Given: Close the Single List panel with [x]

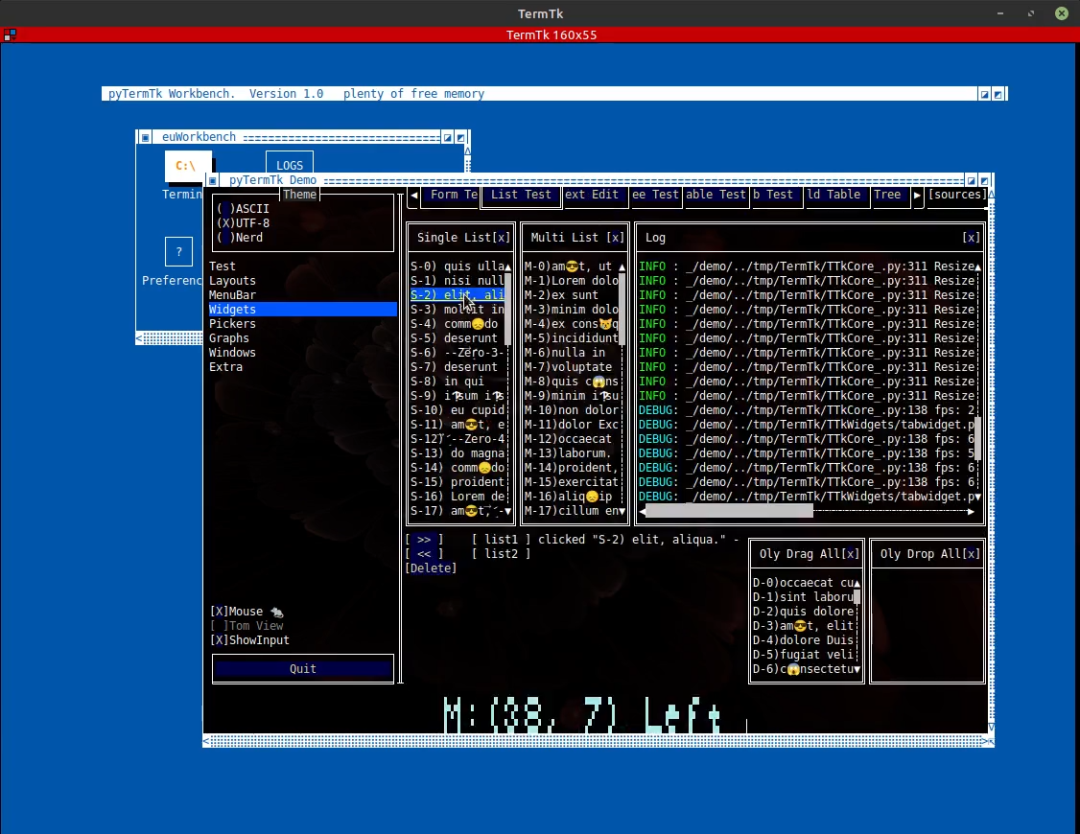Looking at the screenshot, I should pos(503,238).
